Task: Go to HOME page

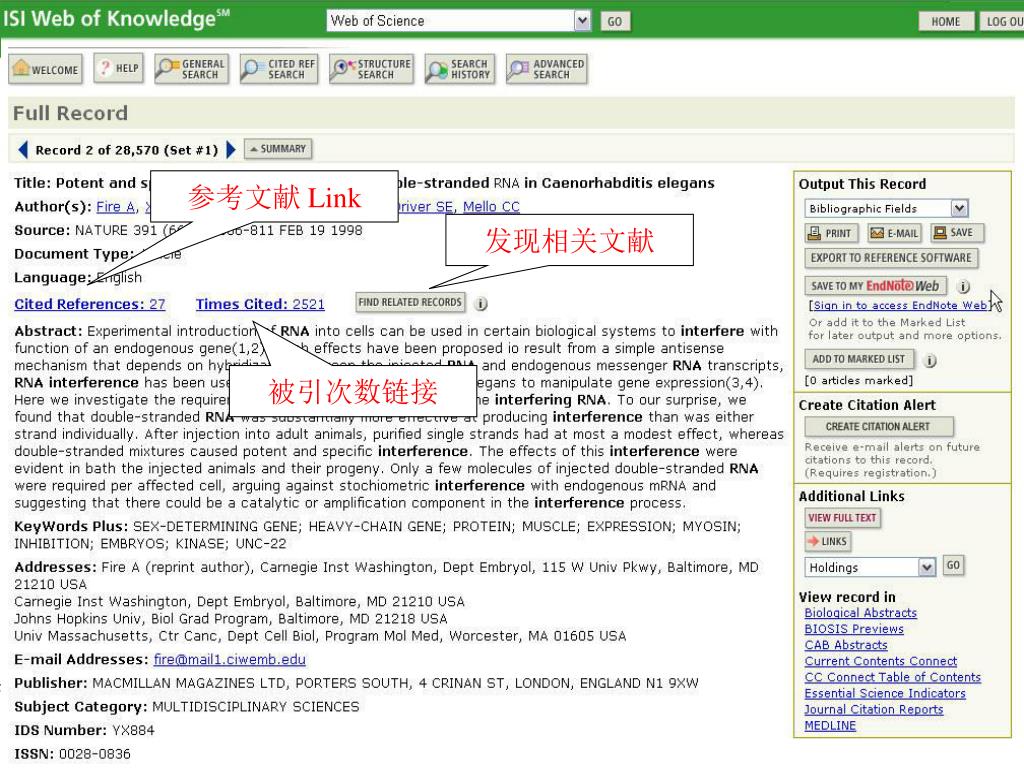Action: (x=946, y=22)
